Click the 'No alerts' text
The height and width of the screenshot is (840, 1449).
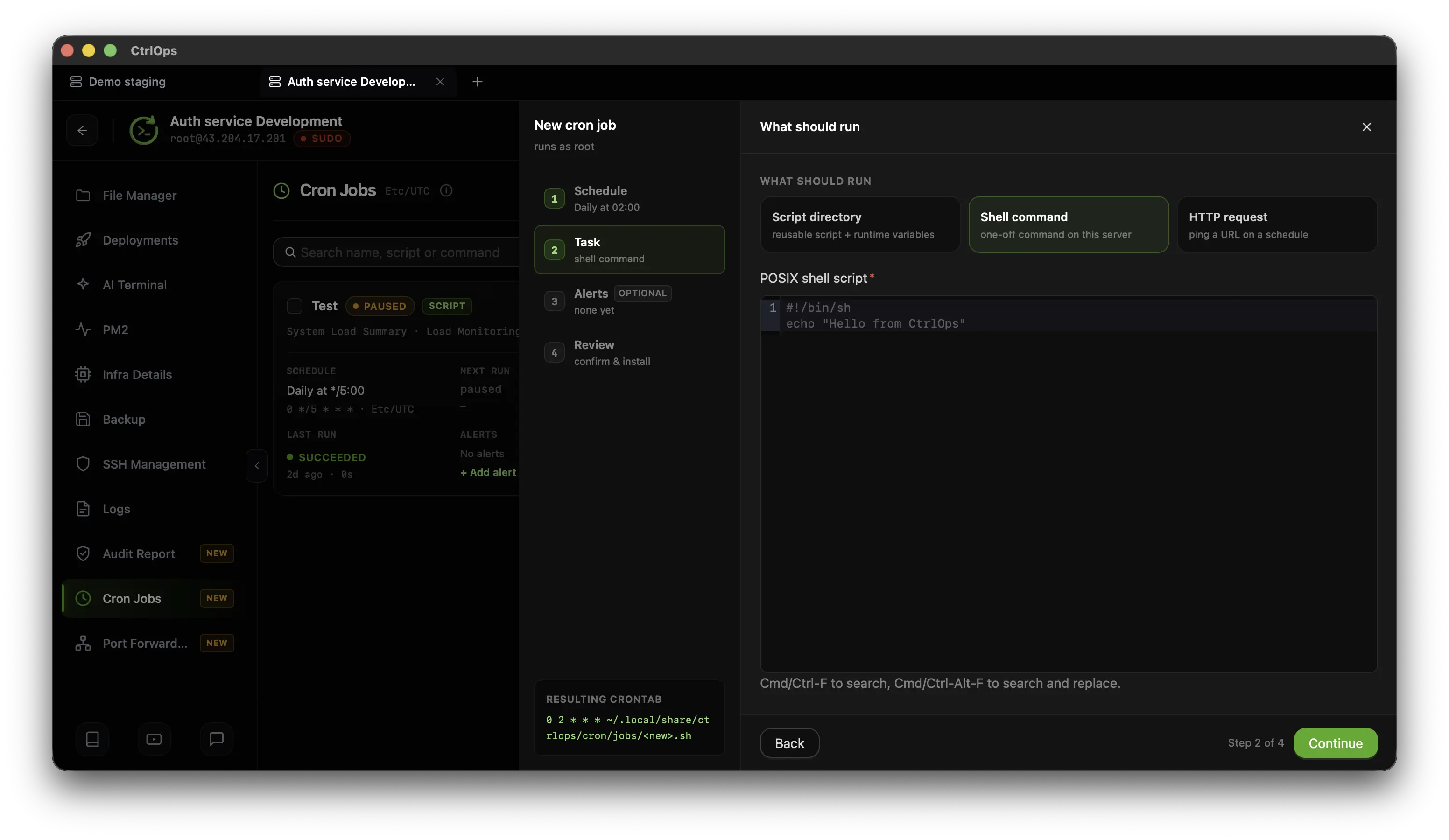(x=482, y=454)
